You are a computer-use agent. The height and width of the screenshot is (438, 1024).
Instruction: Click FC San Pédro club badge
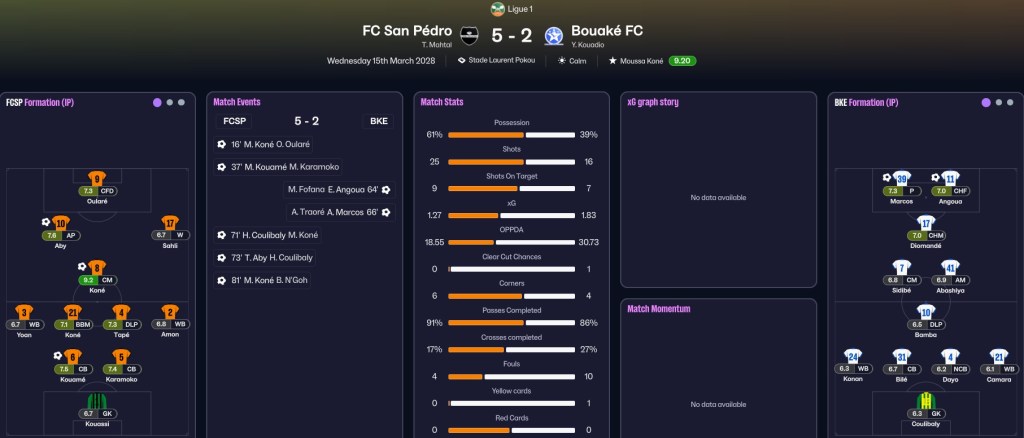click(469, 35)
